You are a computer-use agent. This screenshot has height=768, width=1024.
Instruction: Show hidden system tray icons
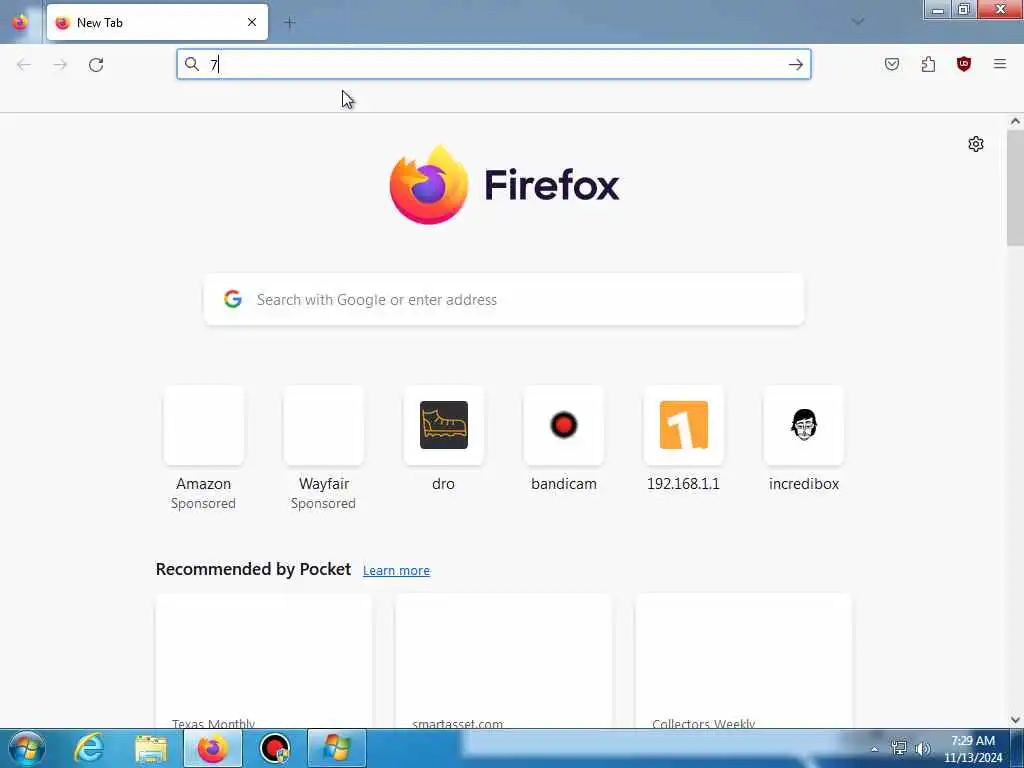[x=875, y=749]
